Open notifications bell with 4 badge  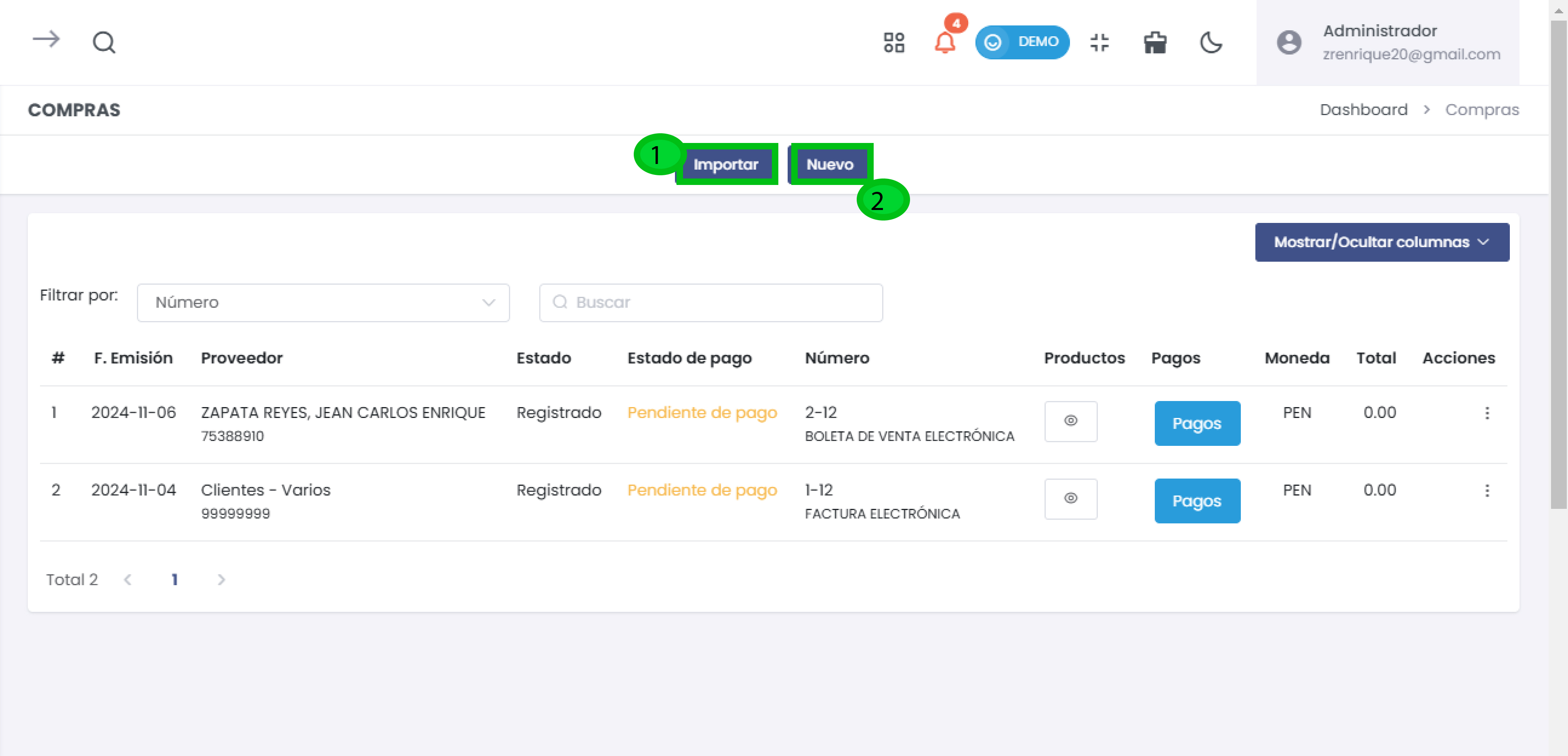coord(944,43)
